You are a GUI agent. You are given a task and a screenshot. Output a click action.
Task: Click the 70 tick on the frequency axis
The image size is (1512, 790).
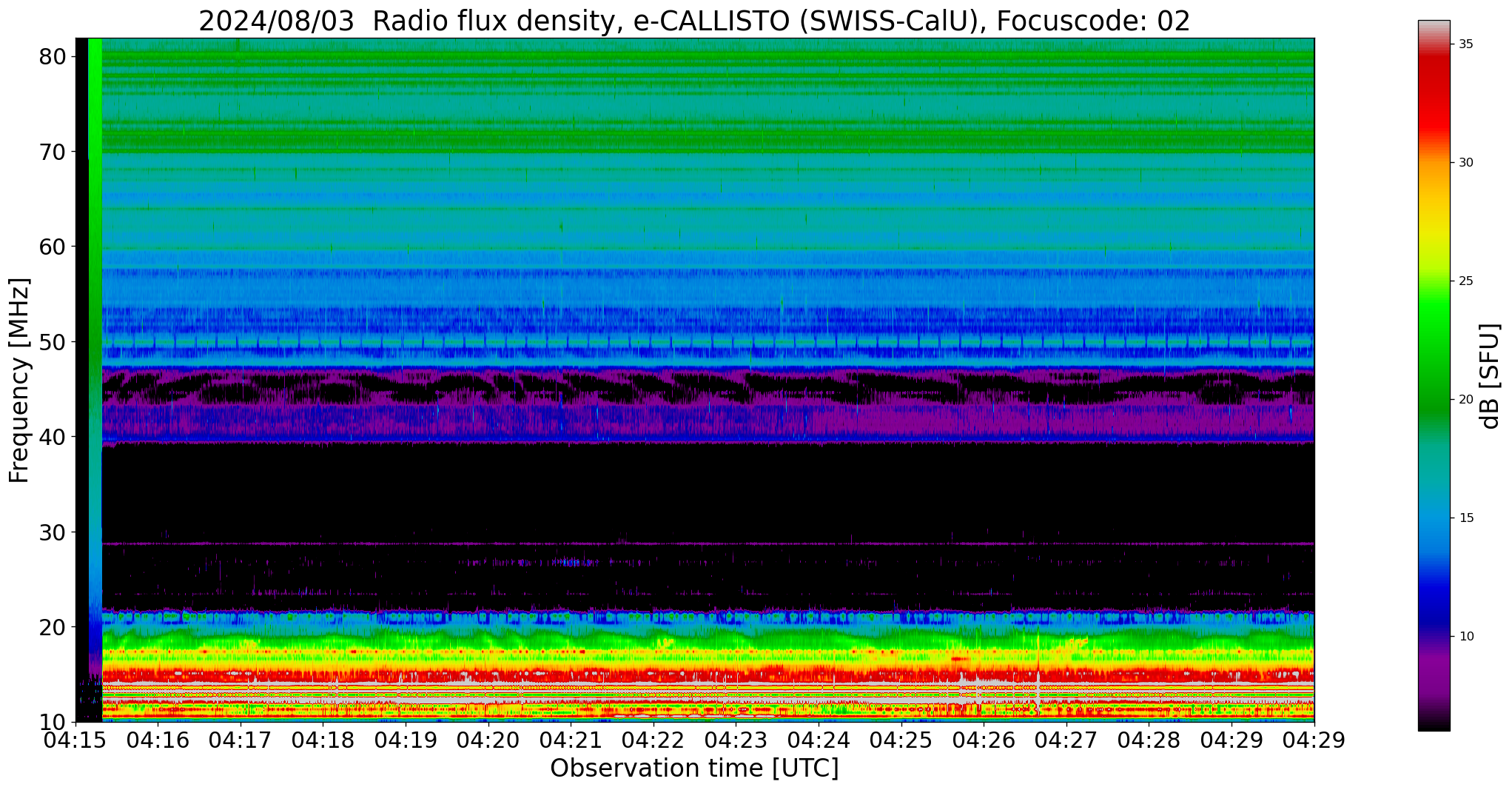[53, 152]
